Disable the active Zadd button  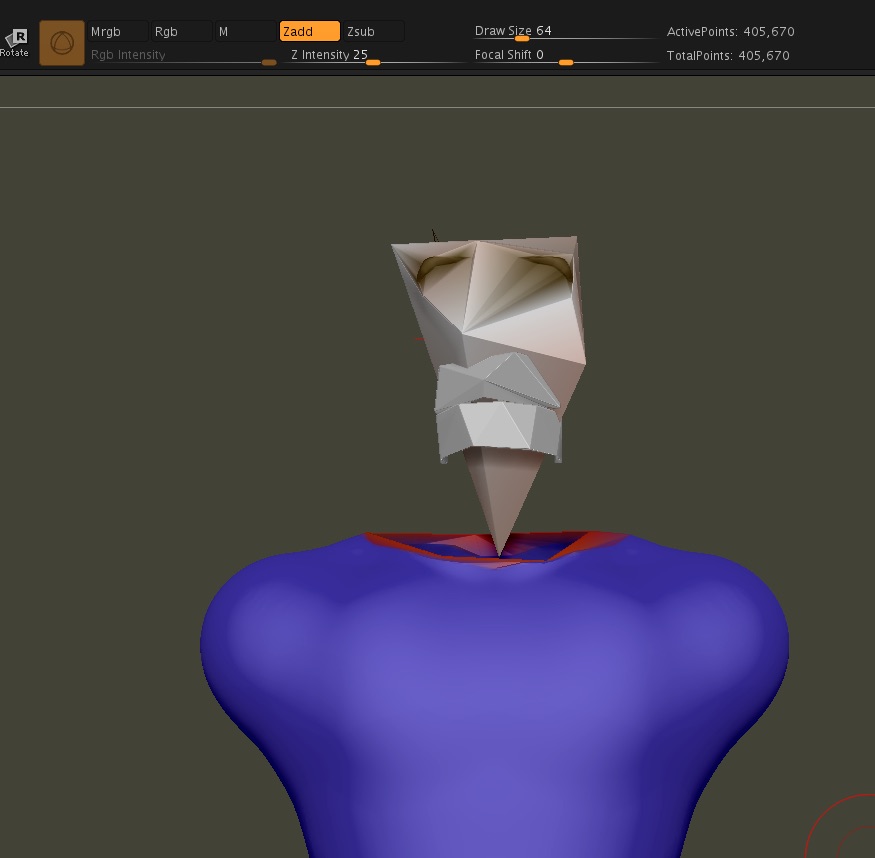pyautogui.click(x=309, y=32)
